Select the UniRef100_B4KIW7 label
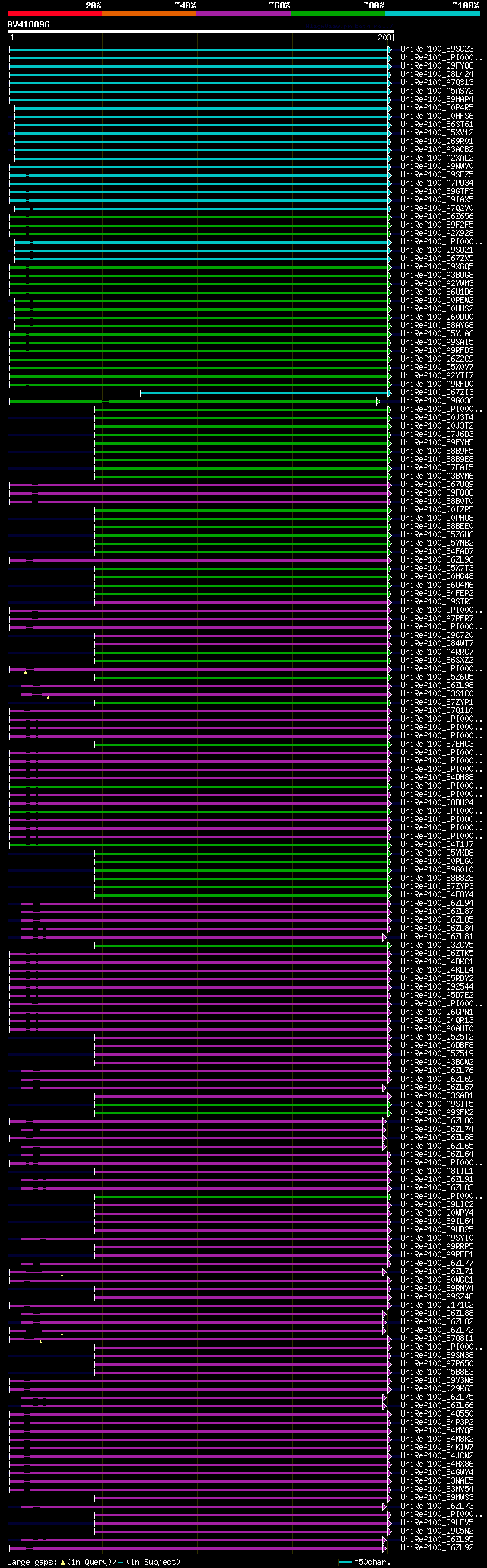The width and height of the screenshot is (487, 1568). [437, 1448]
